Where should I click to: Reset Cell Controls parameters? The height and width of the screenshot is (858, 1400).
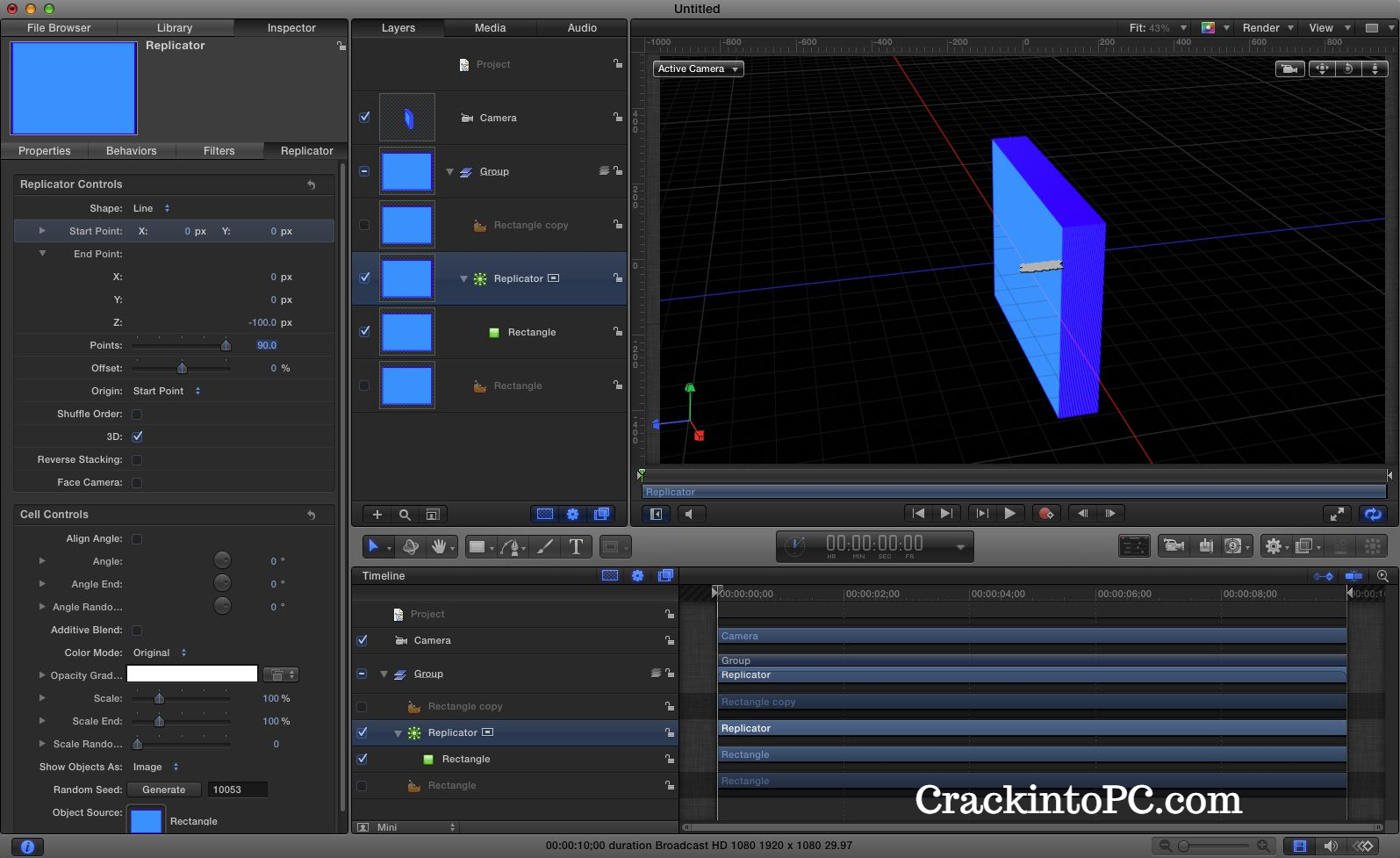(x=312, y=515)
